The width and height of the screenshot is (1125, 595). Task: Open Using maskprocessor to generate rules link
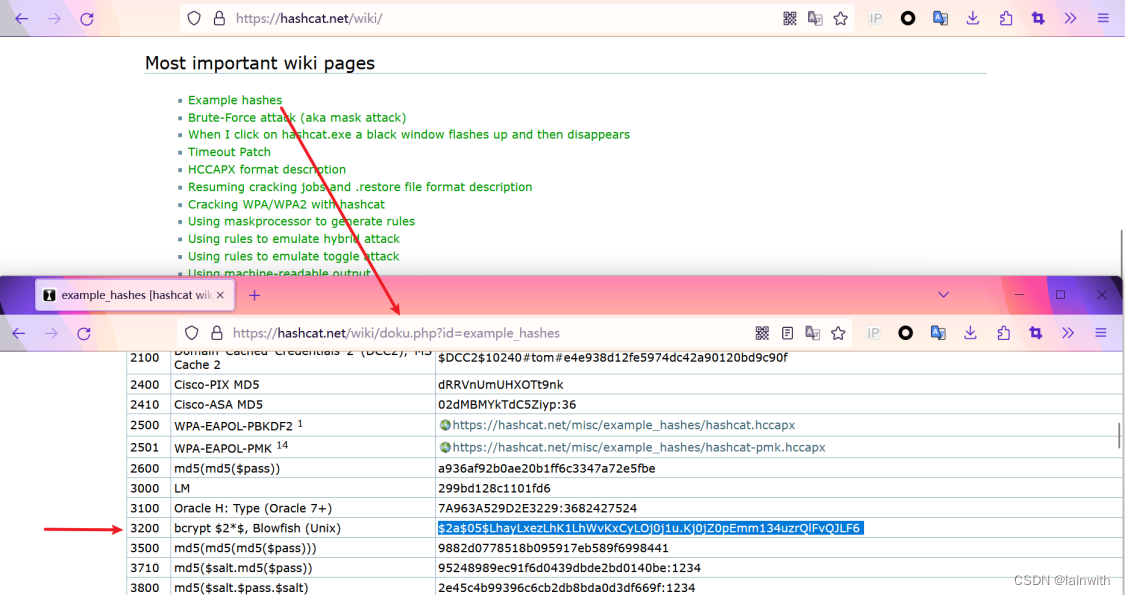301,222
